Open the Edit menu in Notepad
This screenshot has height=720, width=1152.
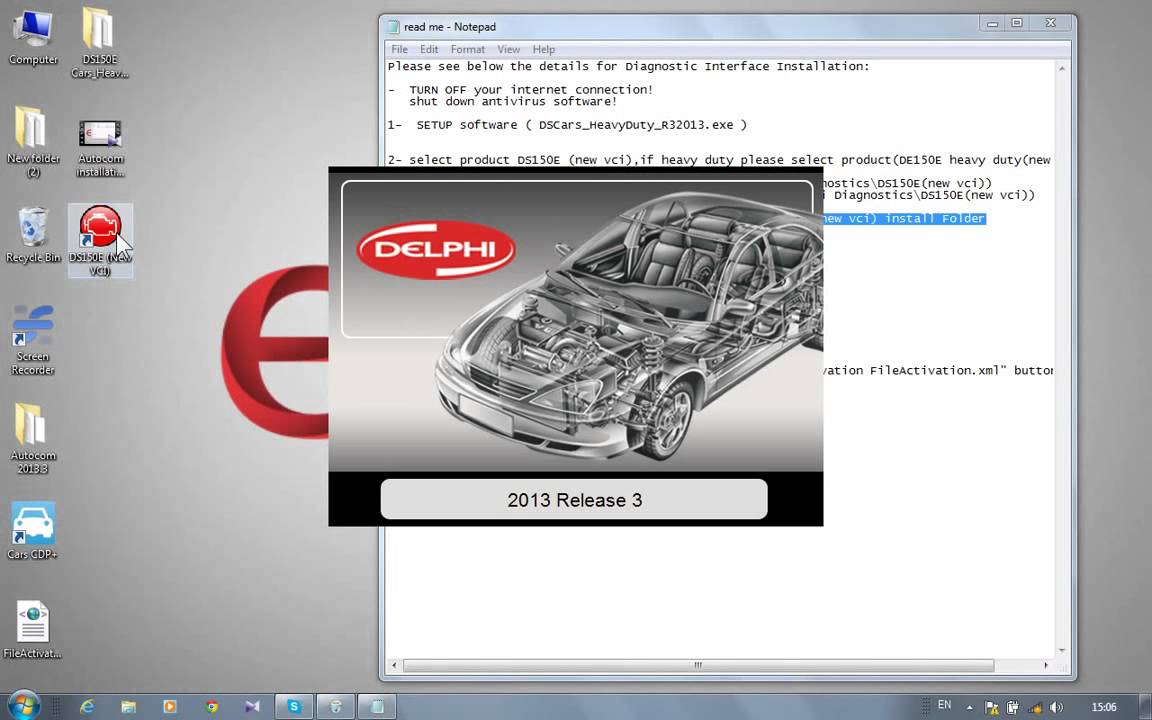point(429,49)
